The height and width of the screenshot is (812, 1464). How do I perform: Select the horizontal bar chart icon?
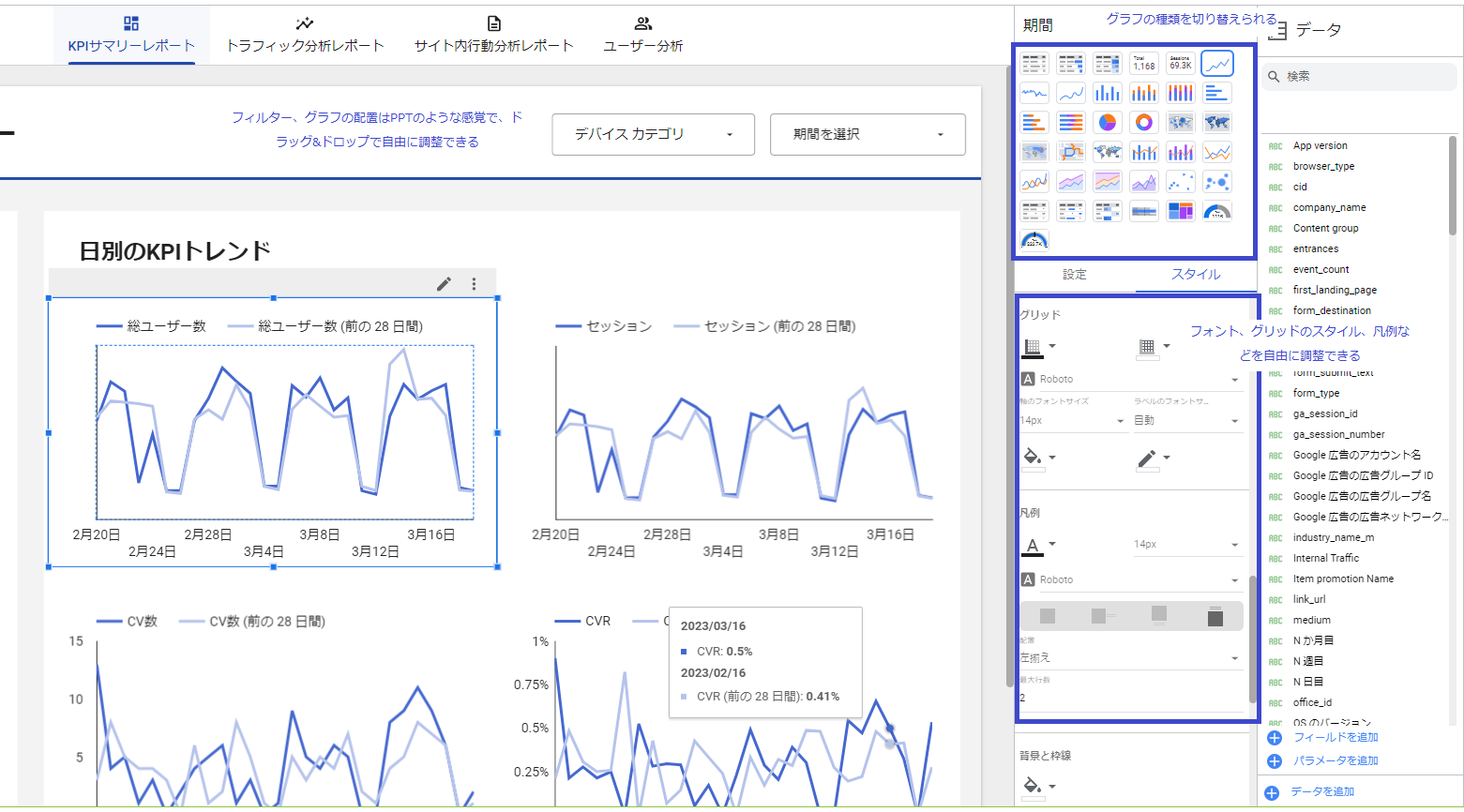point(1216,93)
